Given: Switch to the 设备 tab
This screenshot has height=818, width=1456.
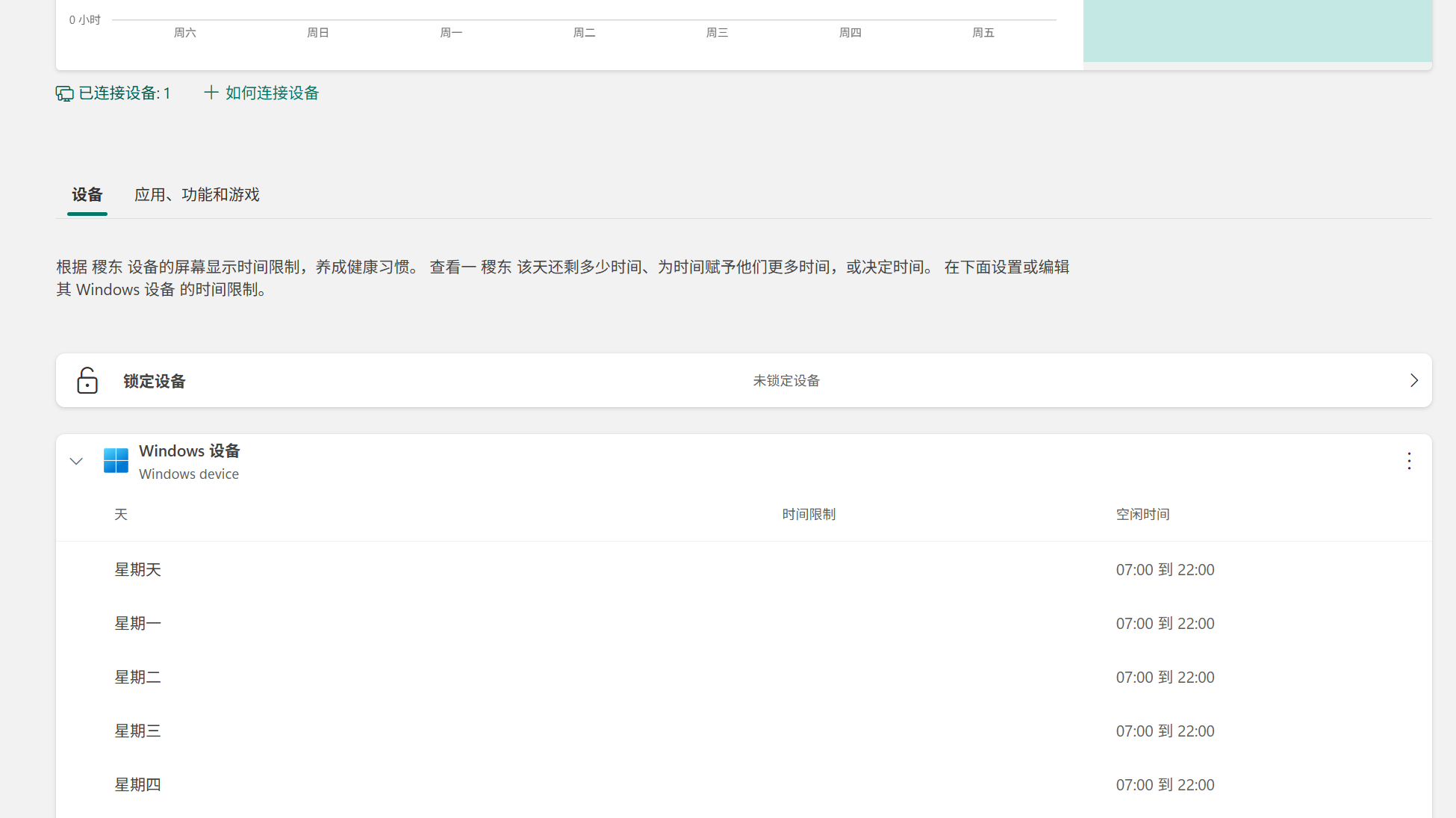Looking at the screenshot, I should click(x=87, y=195).
